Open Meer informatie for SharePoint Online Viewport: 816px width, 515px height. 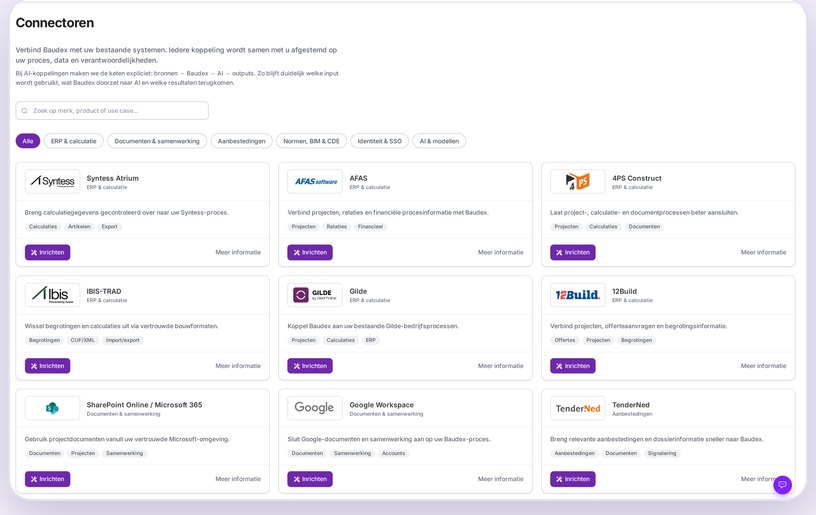click(x=238, y=479)
